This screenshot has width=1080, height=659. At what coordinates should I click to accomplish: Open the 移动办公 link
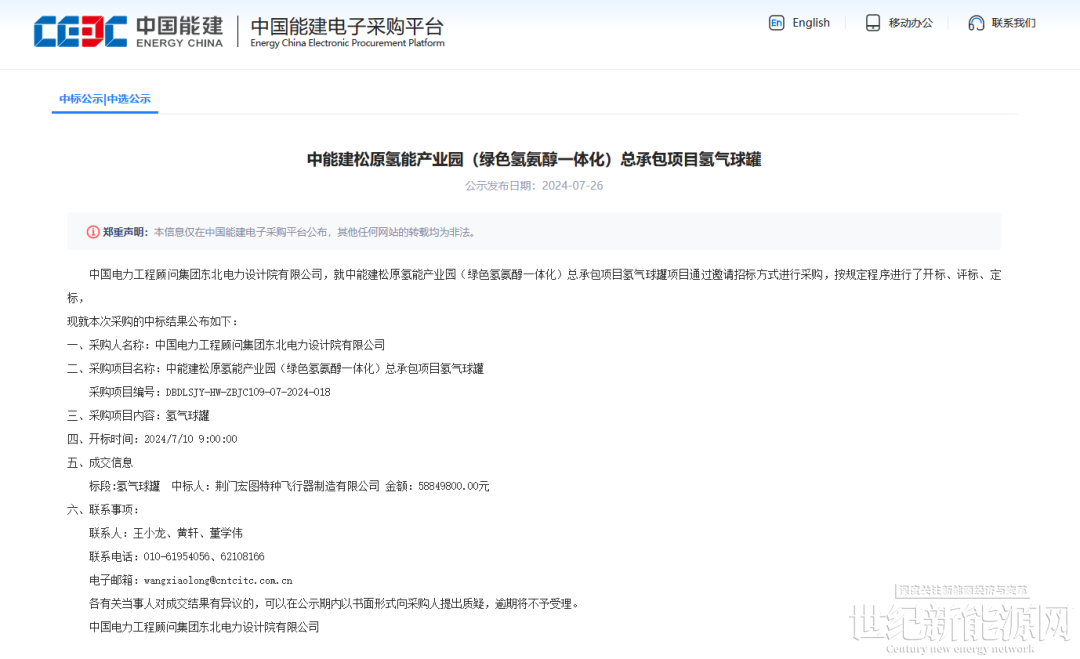pos(911,23)
